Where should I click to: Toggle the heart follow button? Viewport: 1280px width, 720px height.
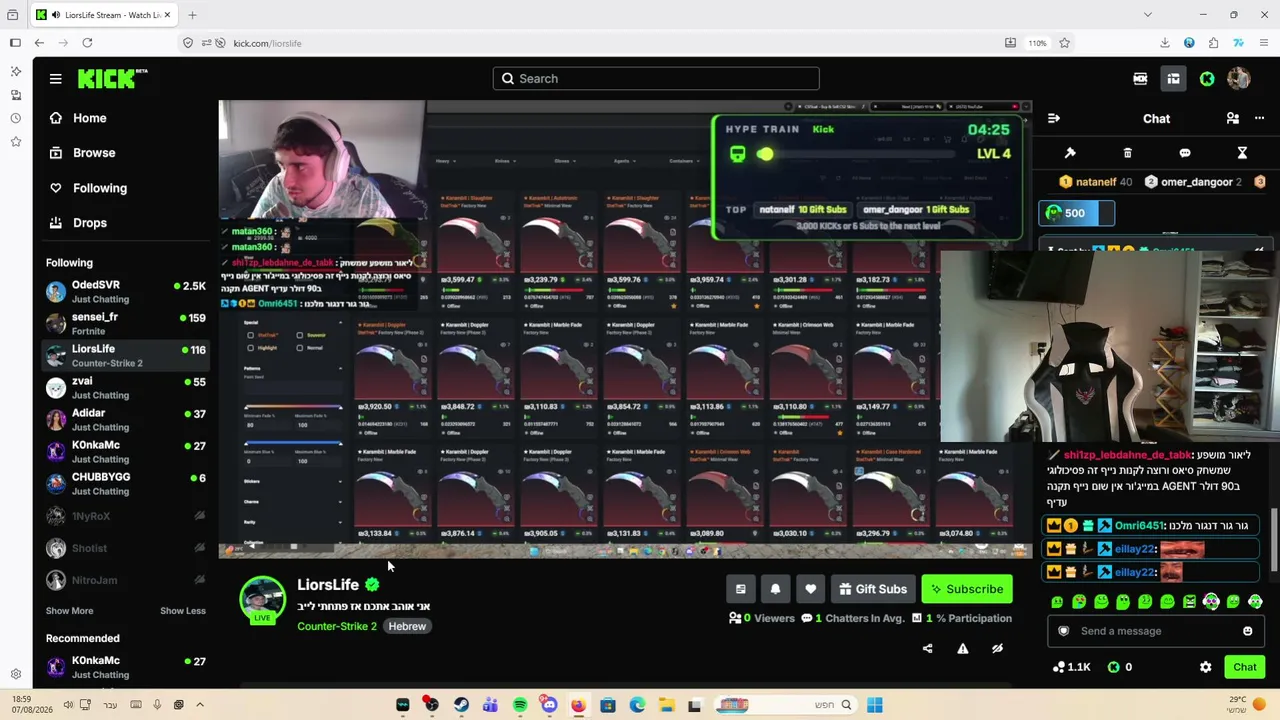coord(811,589)
